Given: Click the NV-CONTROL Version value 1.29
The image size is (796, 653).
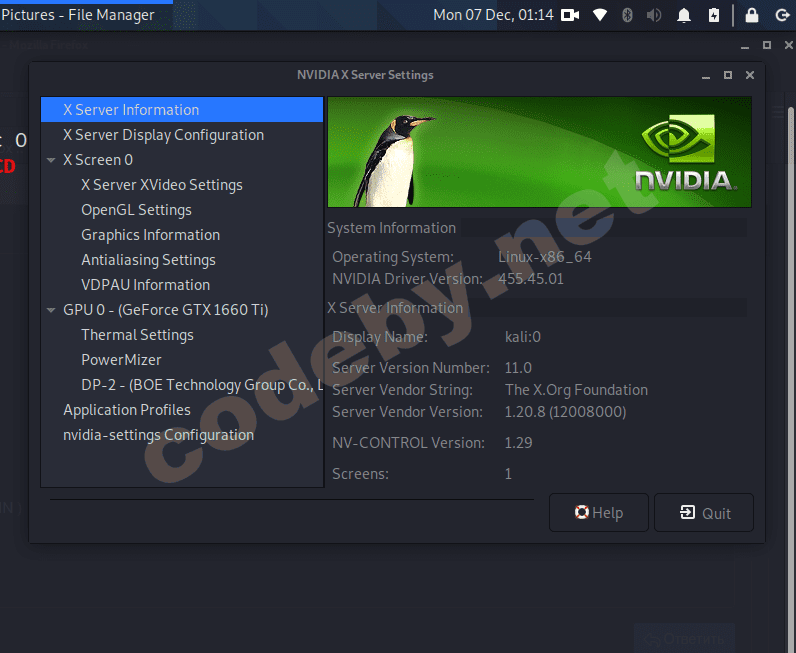Looking at the screenshot, I should 518,443.
